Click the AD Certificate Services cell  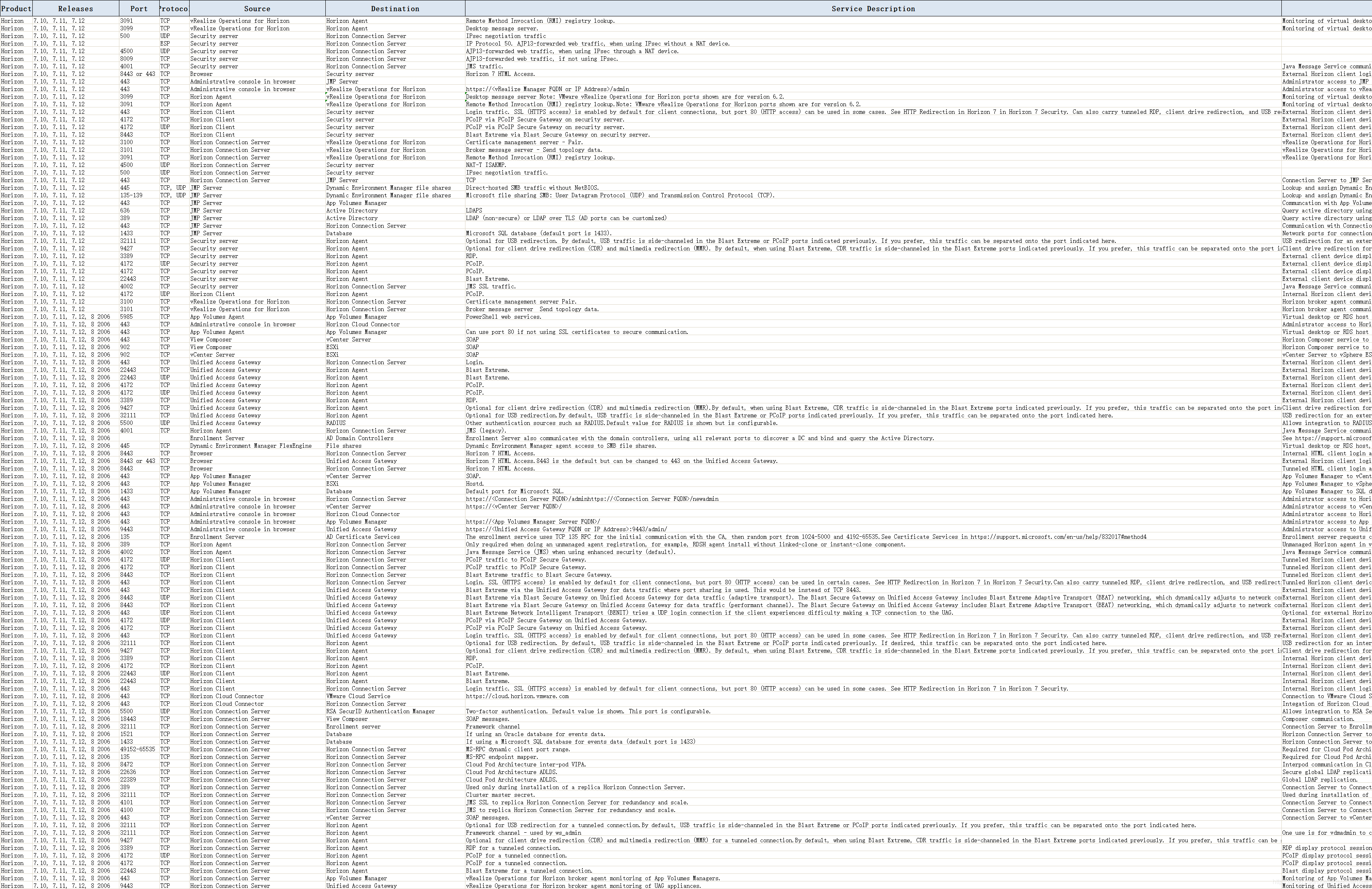pyautogui.click(x=362, y=537)
